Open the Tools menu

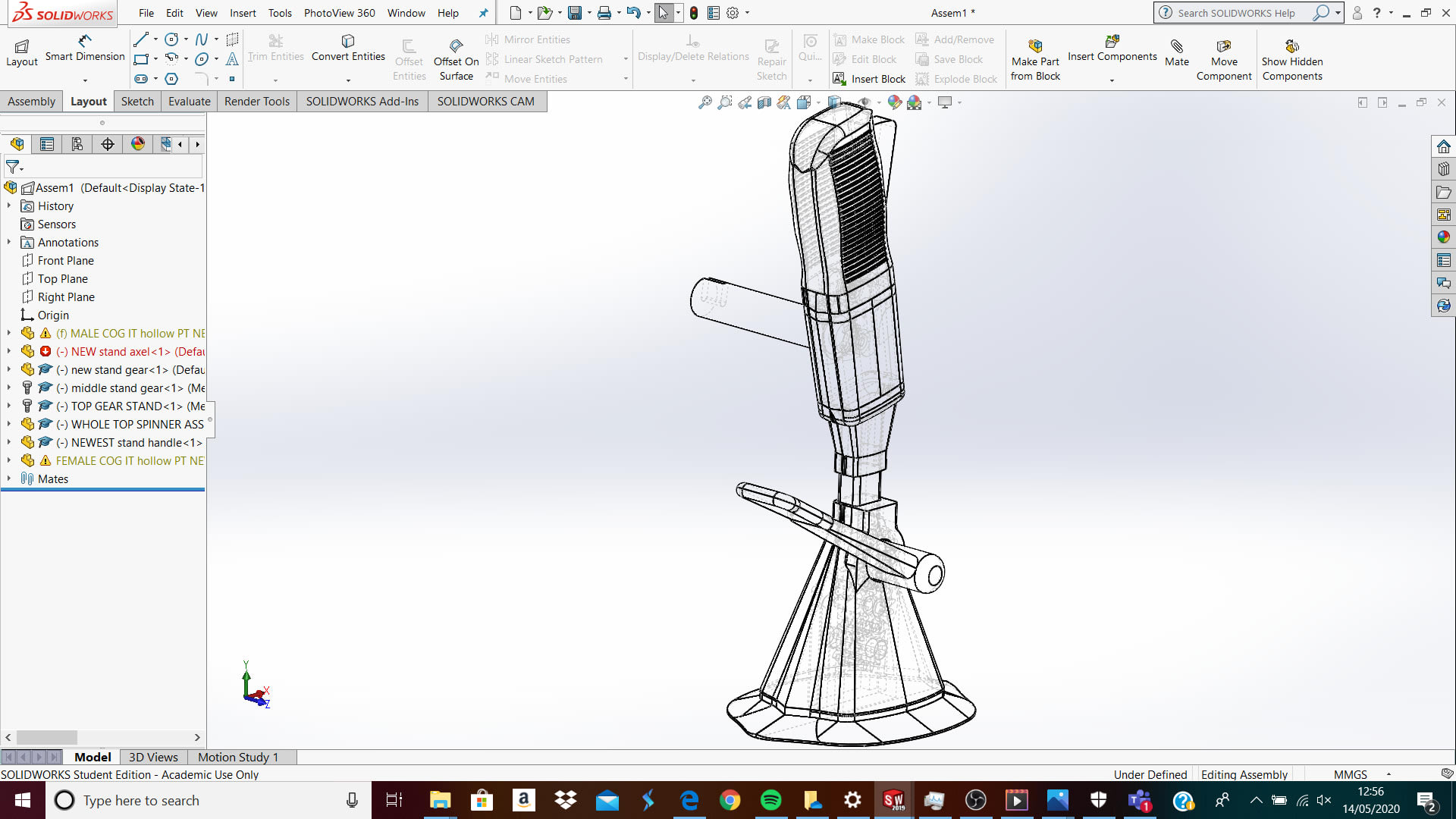(x=280, y=13)
